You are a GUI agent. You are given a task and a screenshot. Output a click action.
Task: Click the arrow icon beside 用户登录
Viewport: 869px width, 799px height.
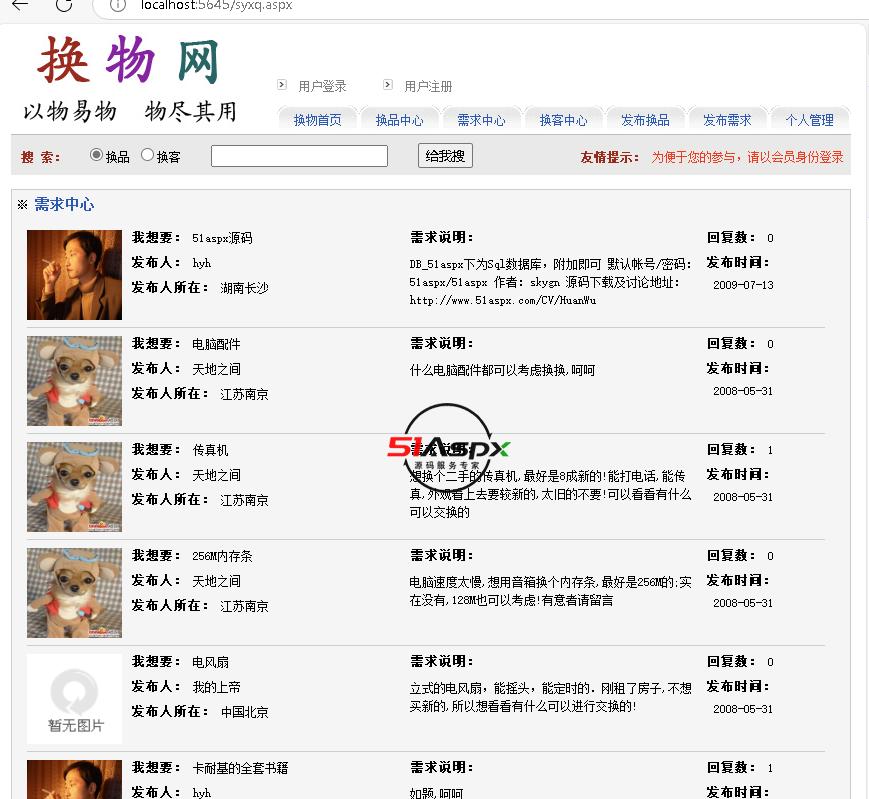282,85
